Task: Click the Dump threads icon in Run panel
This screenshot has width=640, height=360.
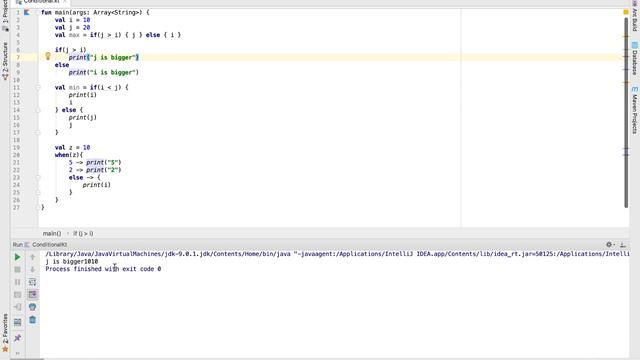Action: [x=17, y=295]
